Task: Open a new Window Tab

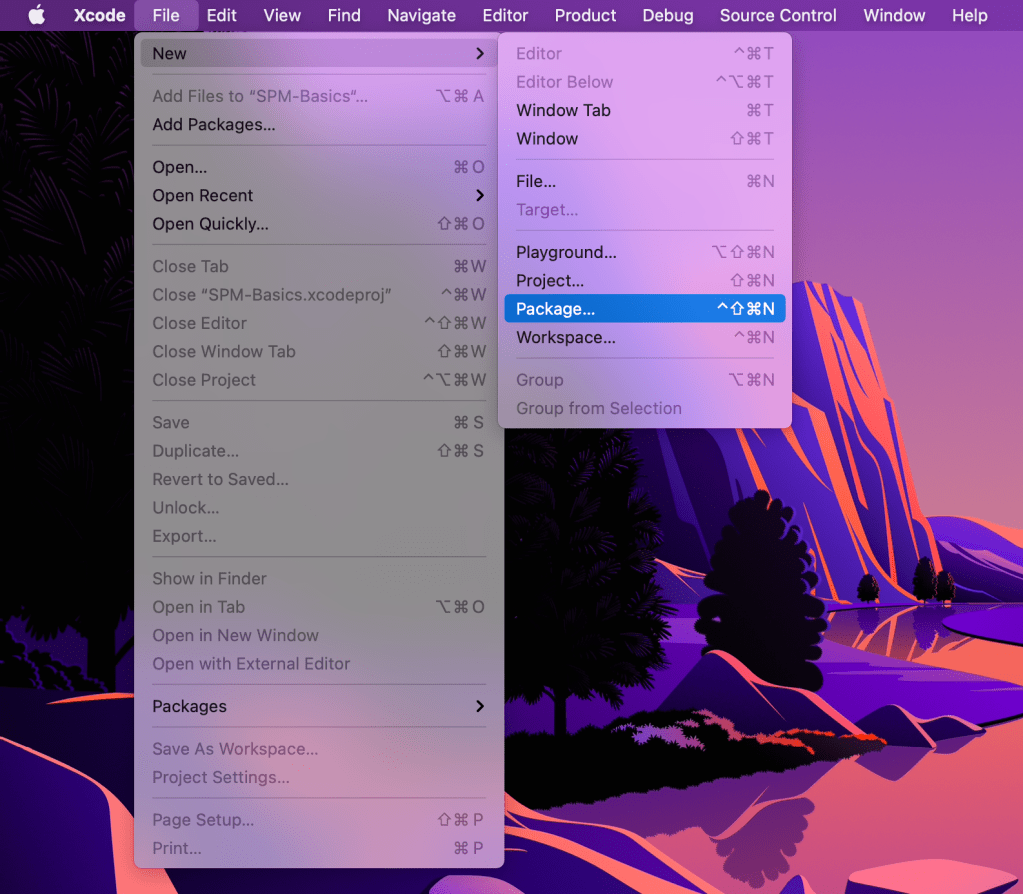Action: (563, 110)
